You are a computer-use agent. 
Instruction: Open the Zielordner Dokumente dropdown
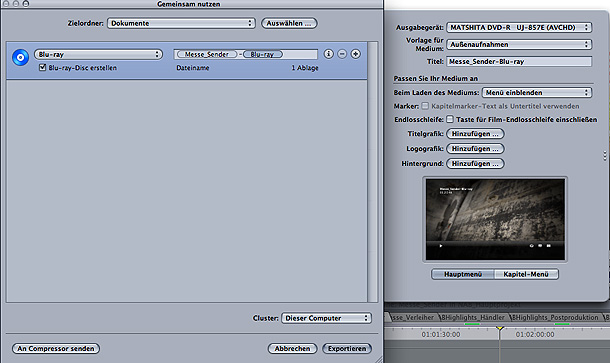181,23
